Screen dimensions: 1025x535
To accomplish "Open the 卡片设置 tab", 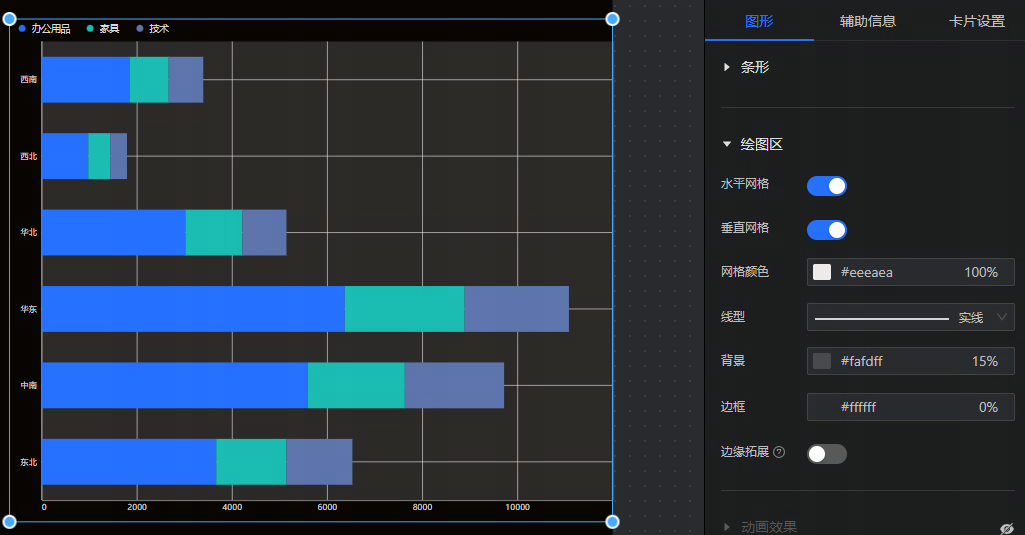I will (976, 21).
